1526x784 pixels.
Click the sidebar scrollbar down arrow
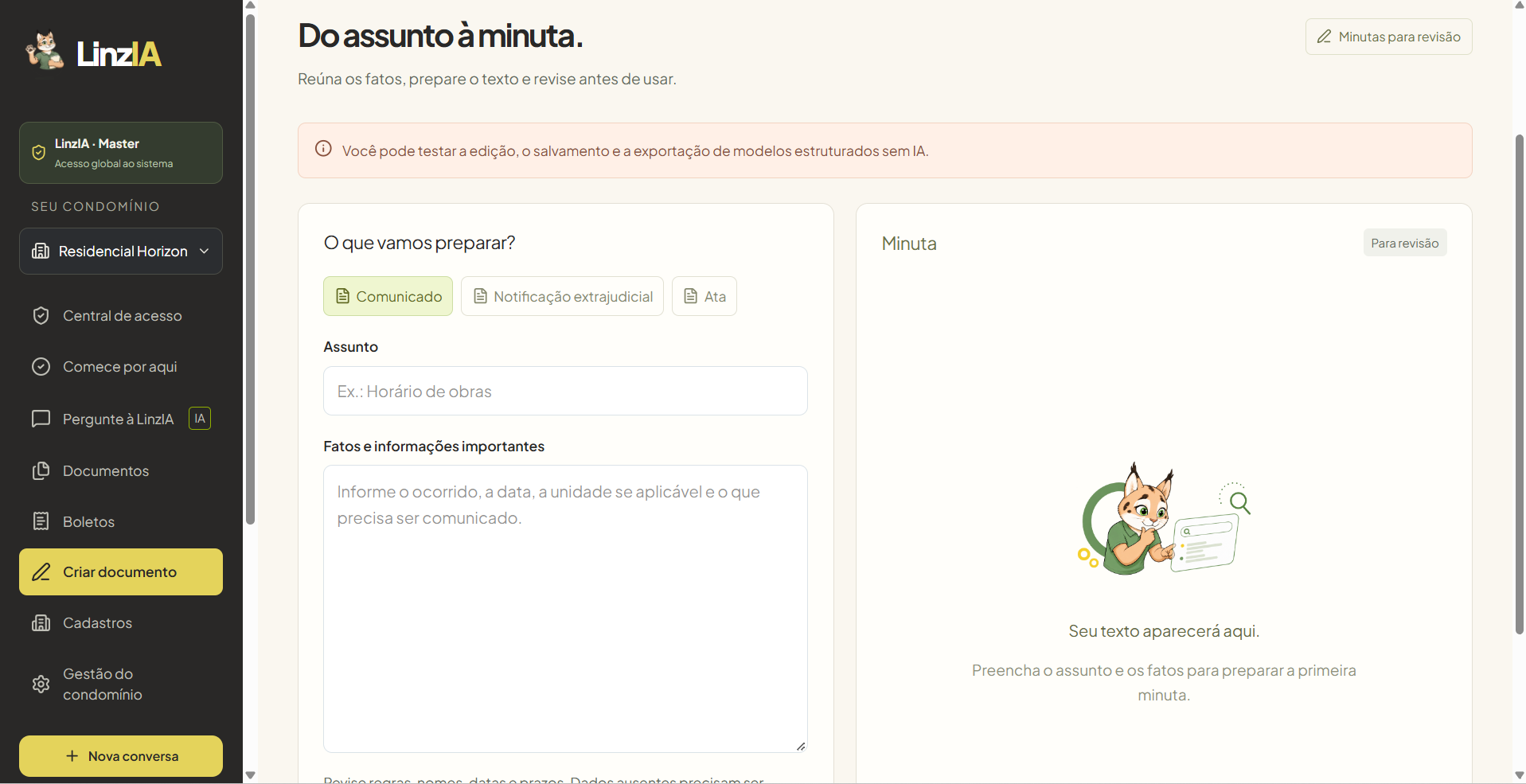point(250,775)
